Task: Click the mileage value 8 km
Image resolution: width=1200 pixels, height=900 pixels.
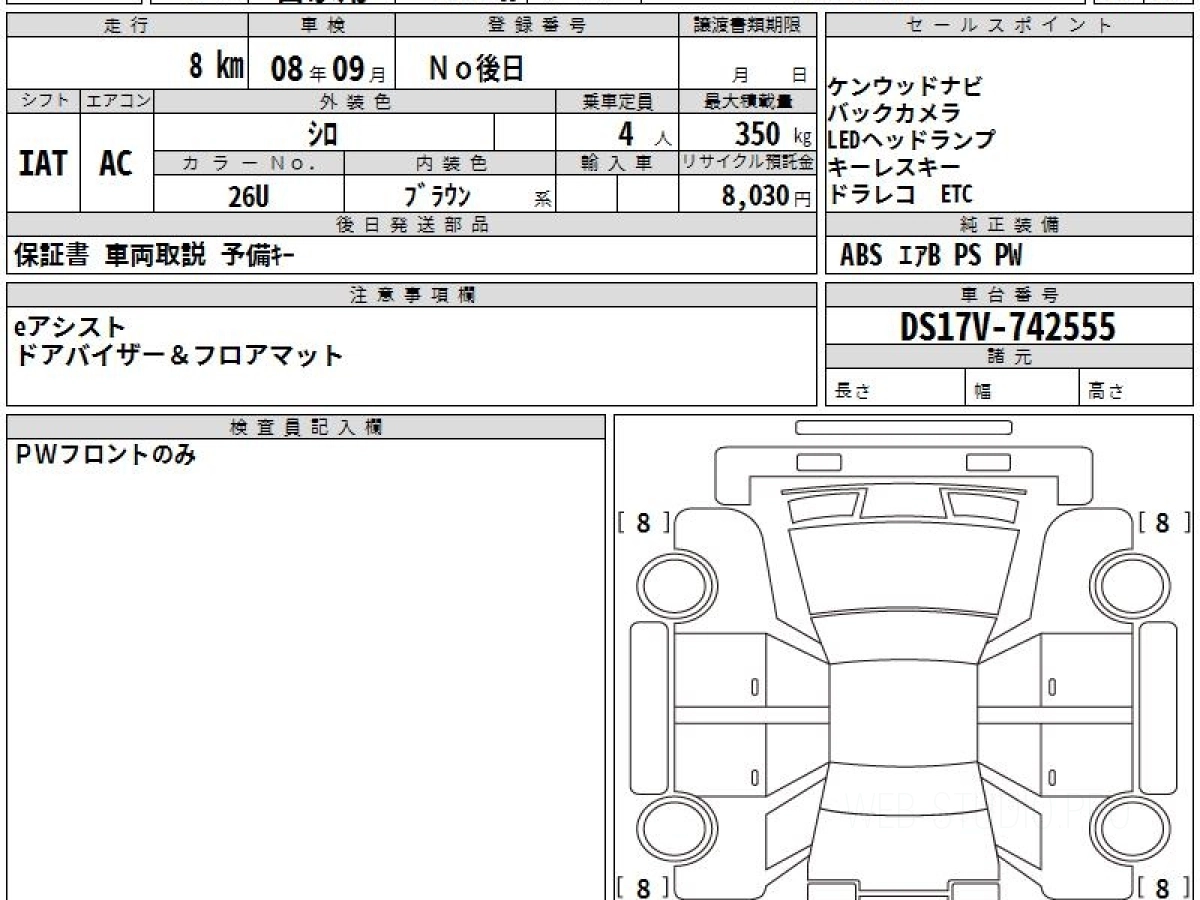Action: tap(216, 66)
